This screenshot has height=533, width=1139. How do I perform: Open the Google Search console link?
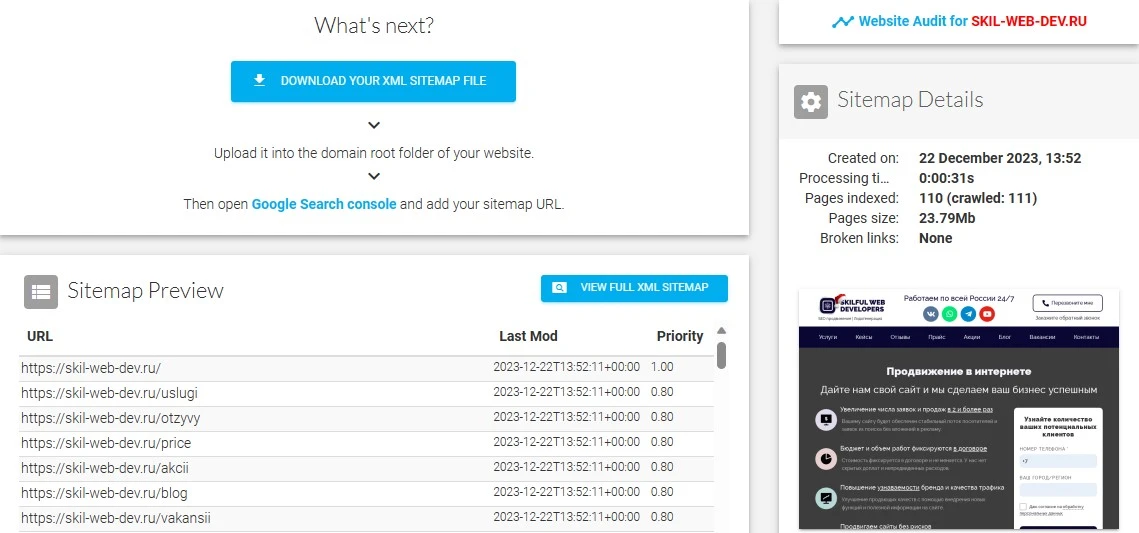[324, 204]
